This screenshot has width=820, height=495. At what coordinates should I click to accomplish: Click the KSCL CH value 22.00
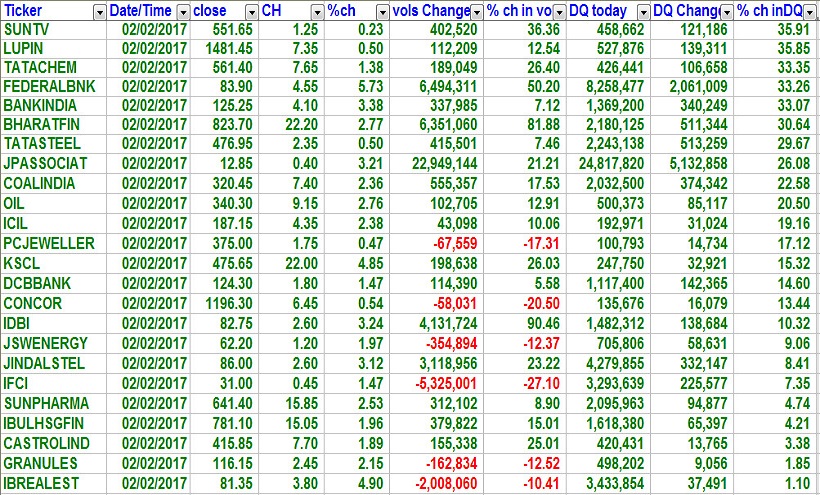click(299, 263)
